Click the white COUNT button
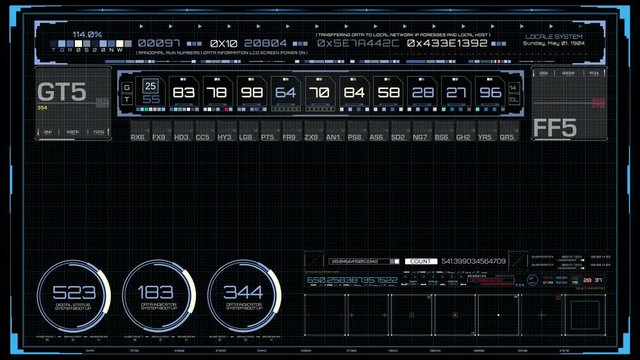This screenshot has width=640, height=360. click(421, 261)
